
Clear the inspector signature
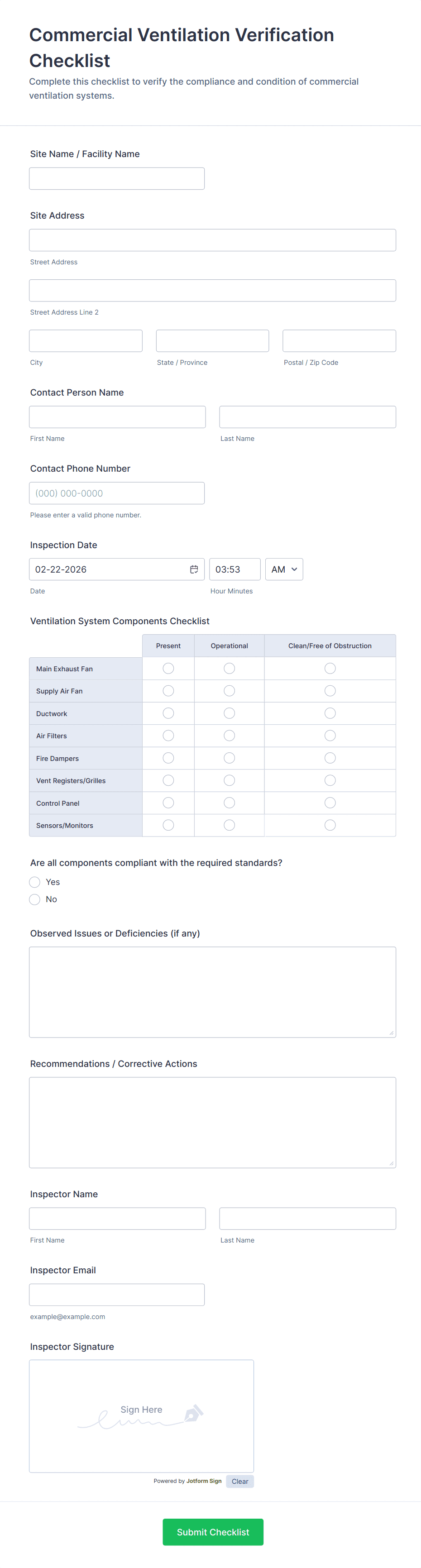(240, 1481)
